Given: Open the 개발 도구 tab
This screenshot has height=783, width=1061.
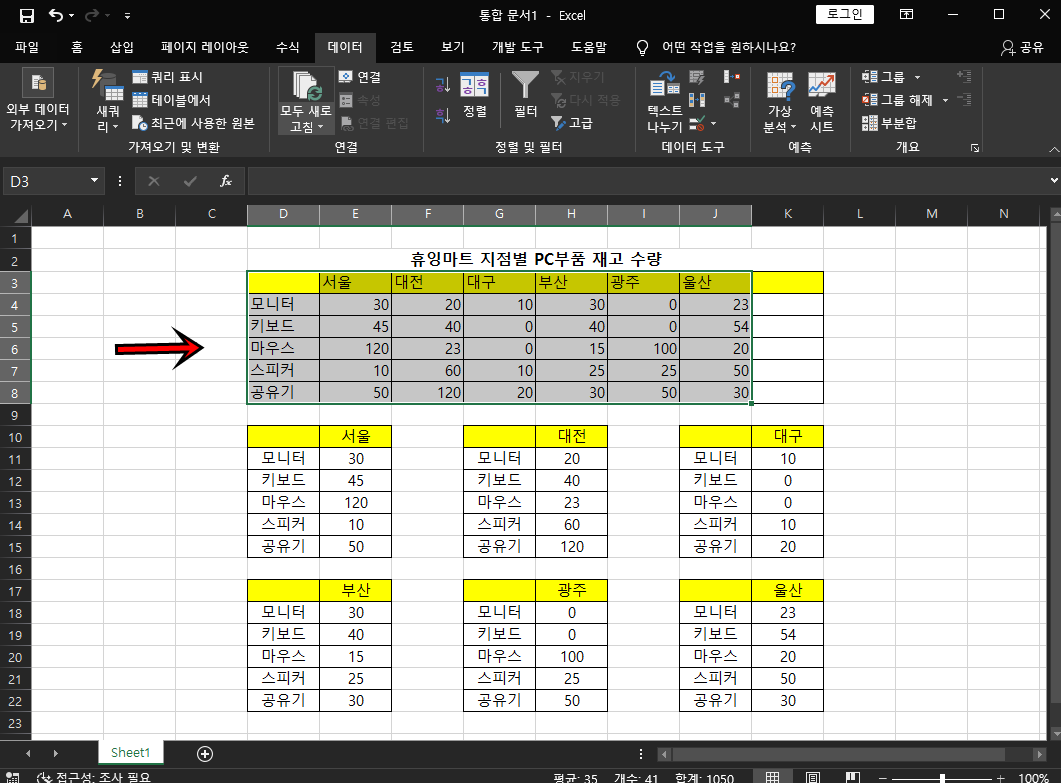Looking at the screenshot, I should click(x=518, y=47).
